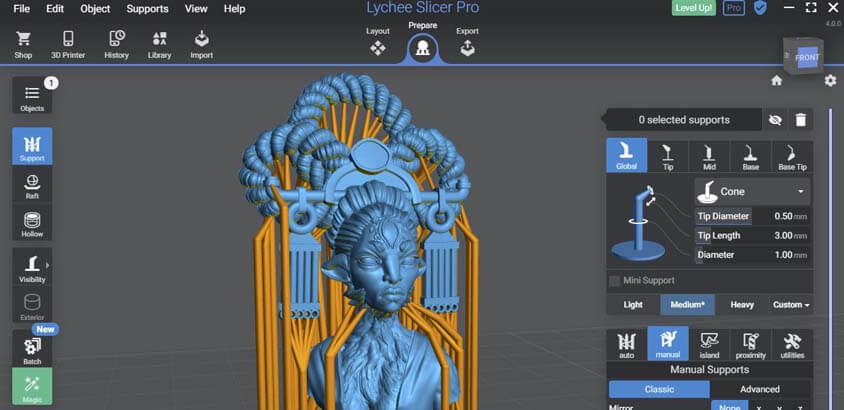Open the Library

(159, 45)
